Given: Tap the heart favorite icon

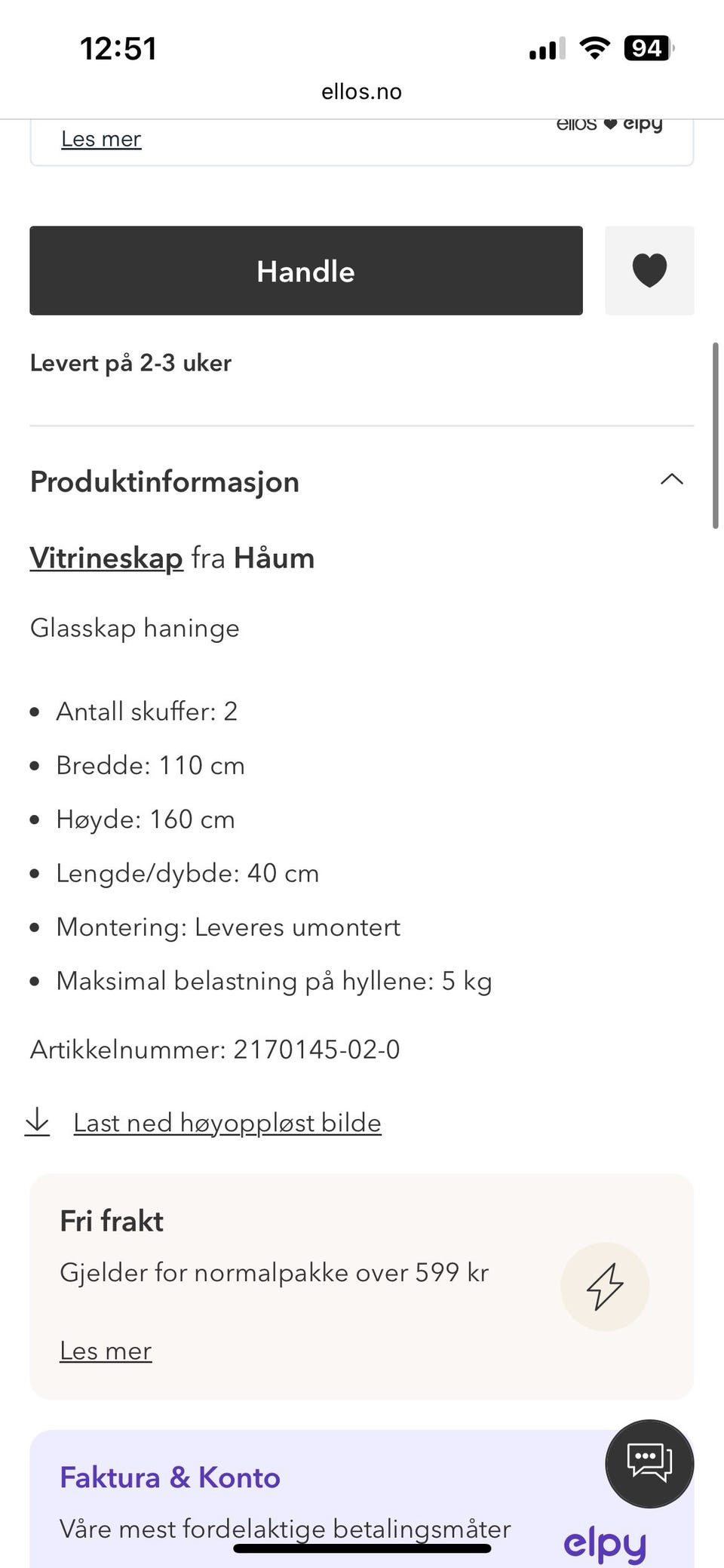Looking at the screenshot, I should point(649,270).
